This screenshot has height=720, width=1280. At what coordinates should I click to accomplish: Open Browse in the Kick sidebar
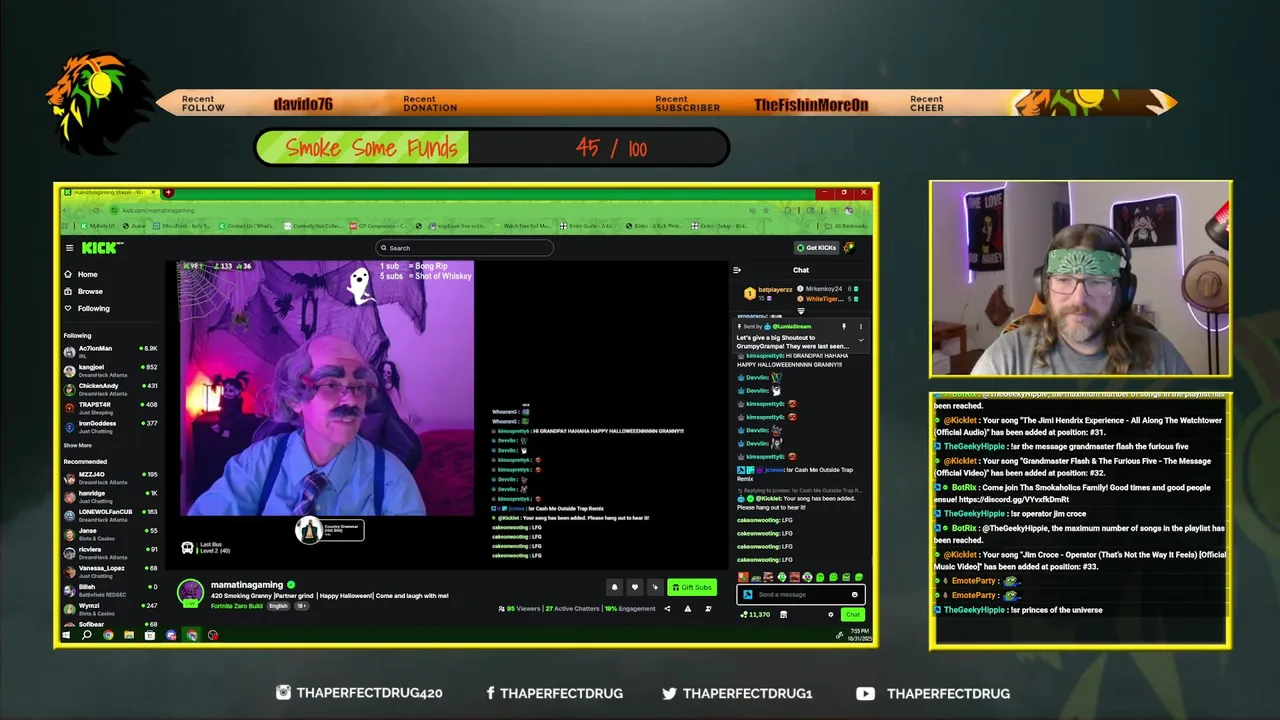click(x=84, y=291)
